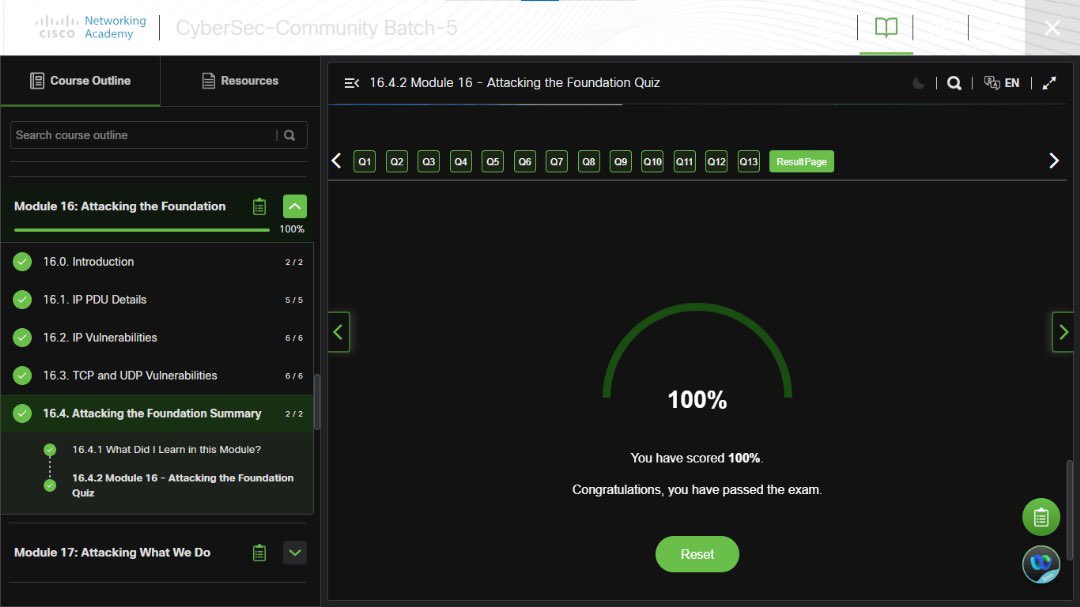Open the green clipboard floating button
Image resolution: width=1080 pixels, height=607 pixels.
pos(1041,517)
